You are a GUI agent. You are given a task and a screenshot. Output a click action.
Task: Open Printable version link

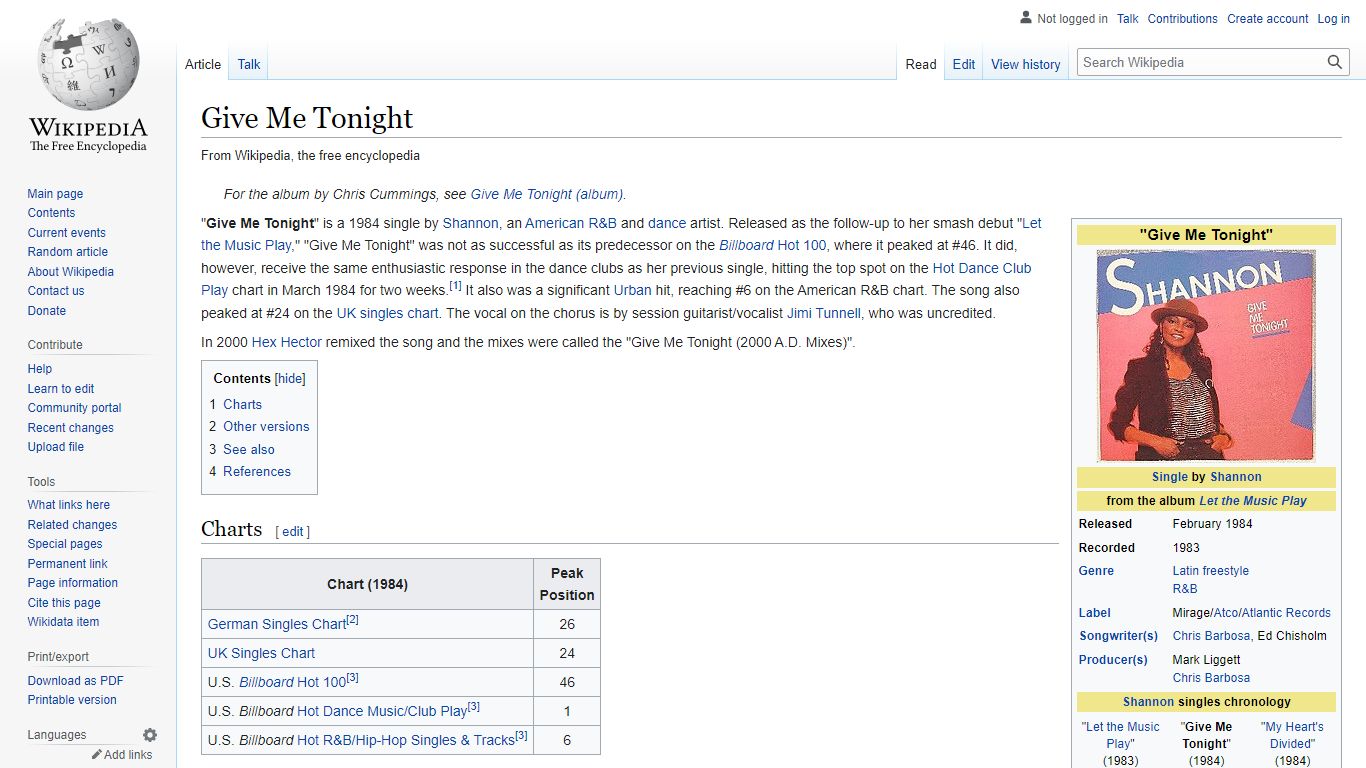[x=72, y=700]
